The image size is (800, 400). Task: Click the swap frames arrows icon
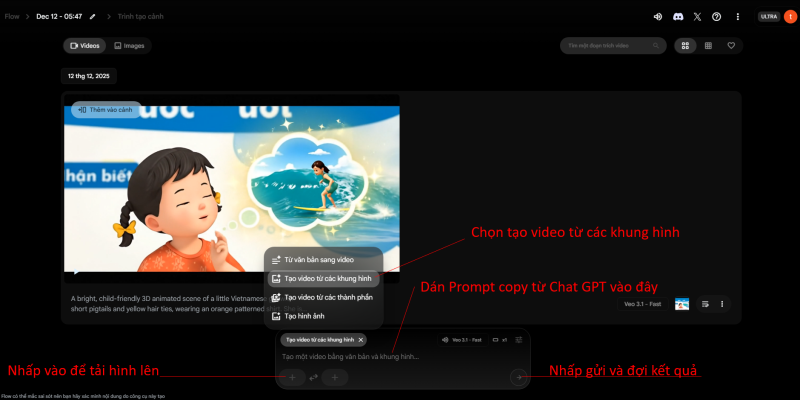click(x=313, y=377)
